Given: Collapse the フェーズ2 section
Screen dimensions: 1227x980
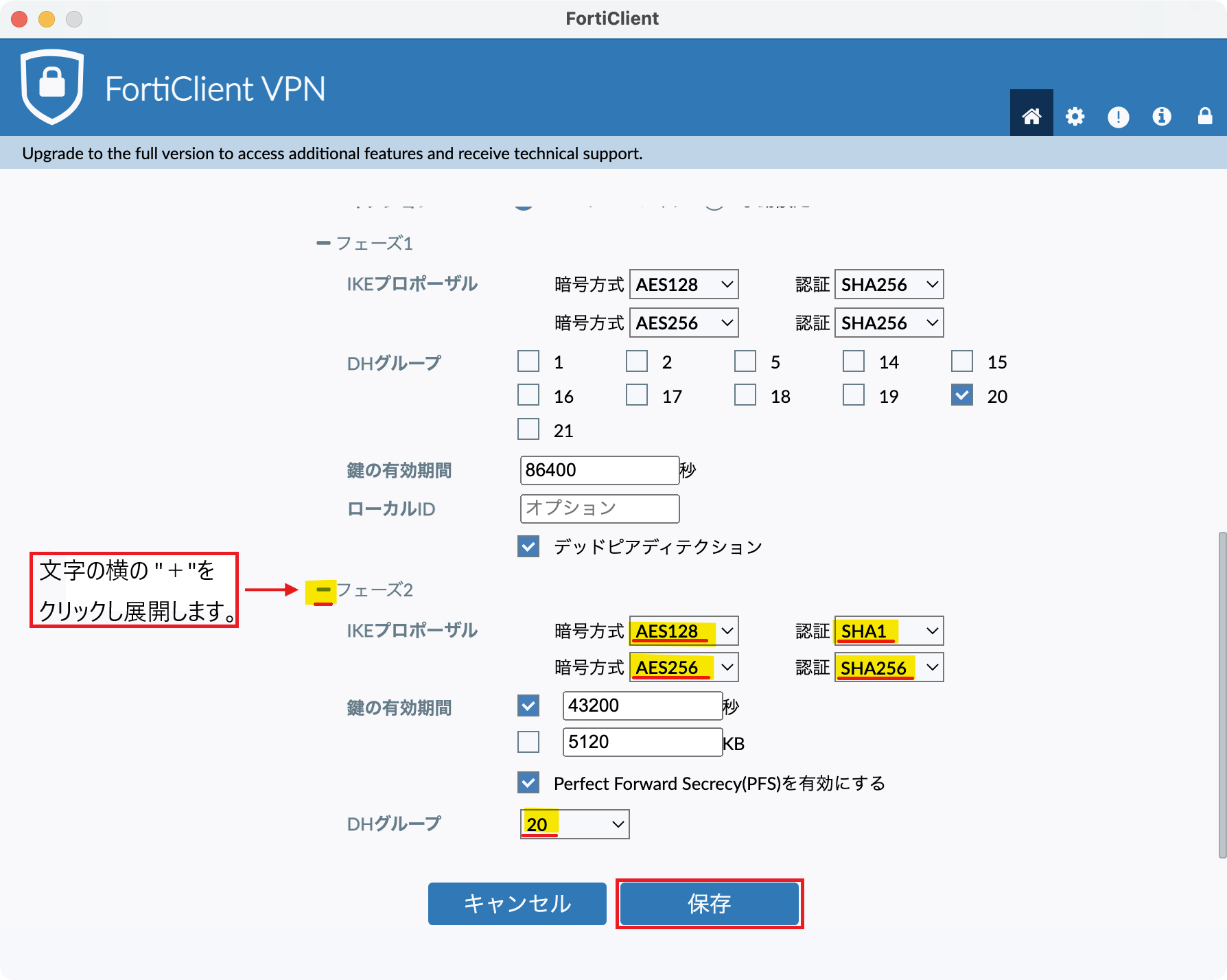Looking at the screenshot, I should pos(323,590).
